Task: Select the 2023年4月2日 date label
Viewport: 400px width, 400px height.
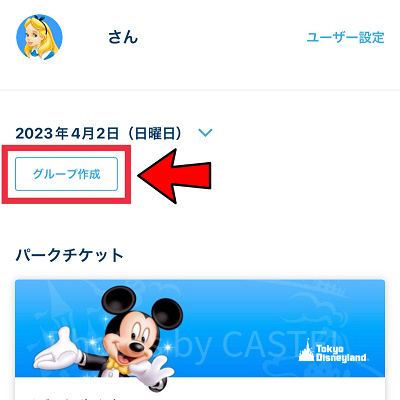Action: (x=67, y=133)
